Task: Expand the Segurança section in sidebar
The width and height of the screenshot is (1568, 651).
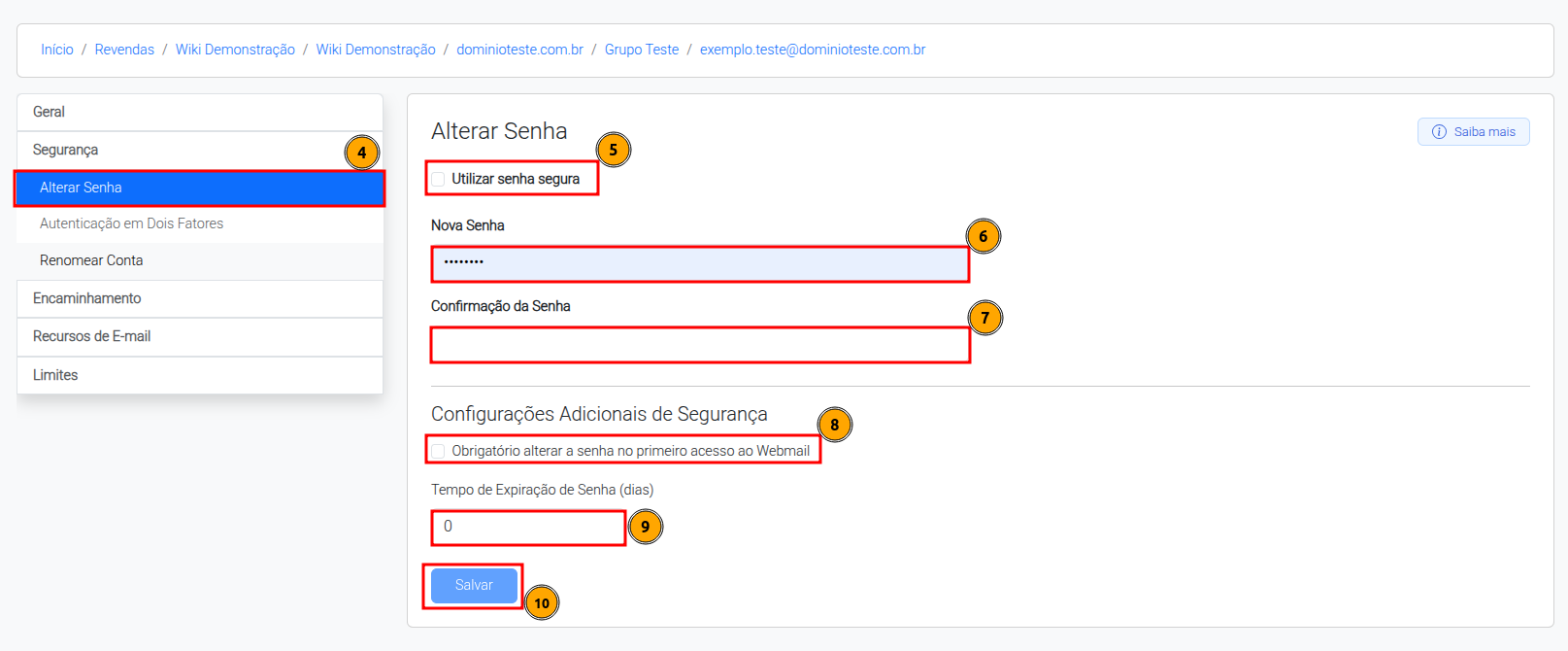Action: click(200, 150)
